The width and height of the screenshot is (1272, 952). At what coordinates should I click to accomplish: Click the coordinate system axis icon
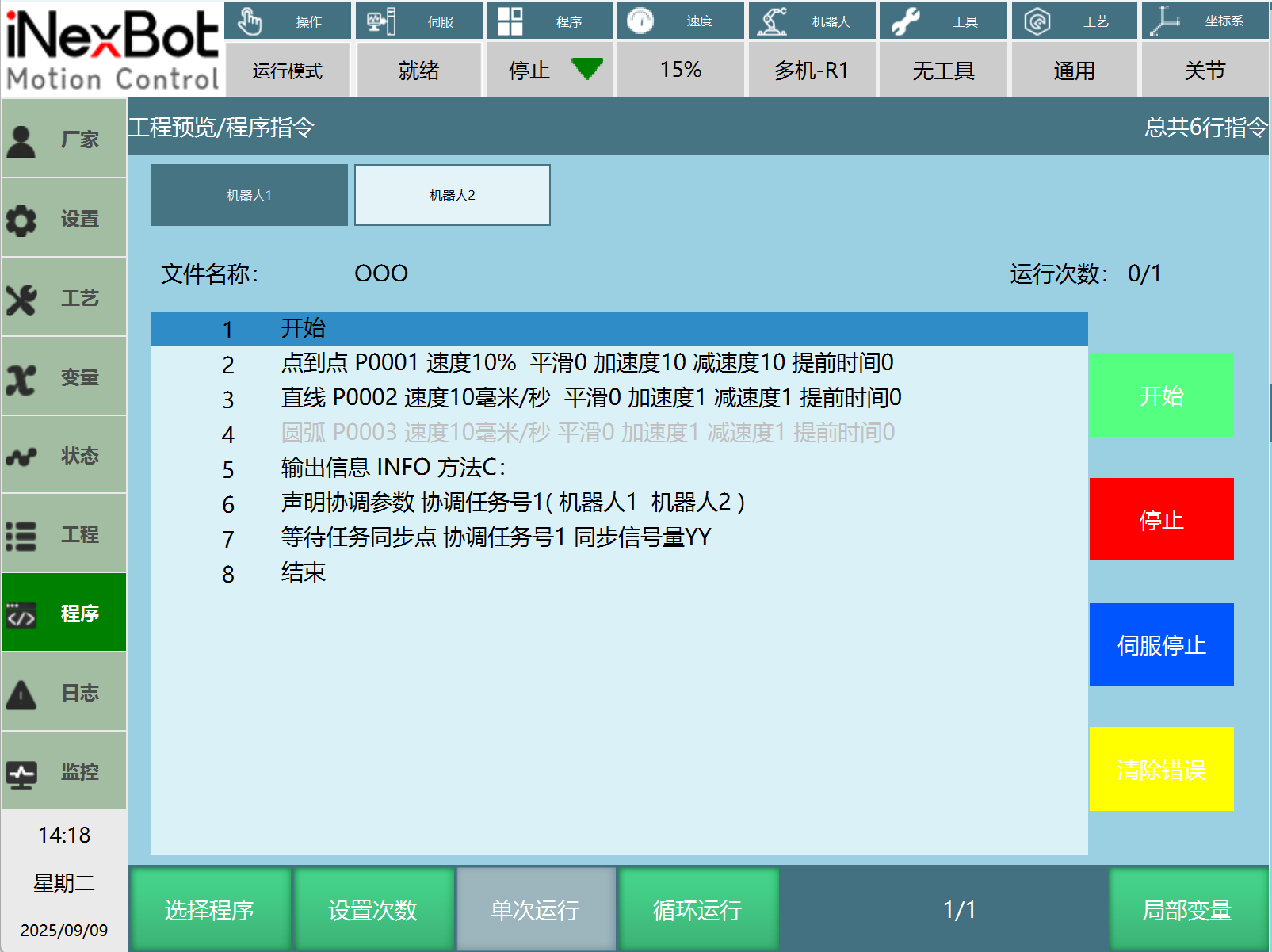[x=1165, y=21]
